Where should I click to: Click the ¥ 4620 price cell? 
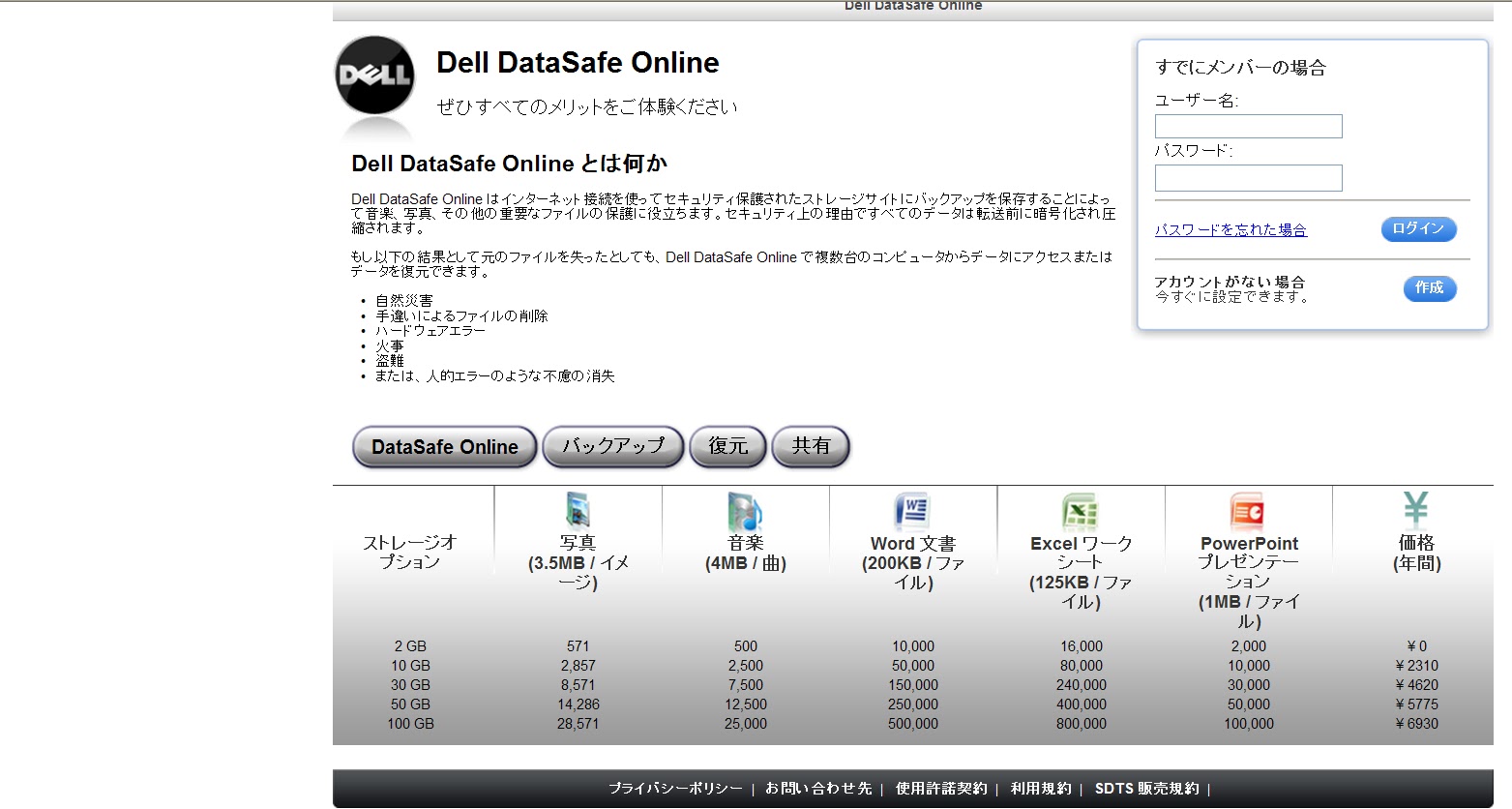pos(1416,685)
